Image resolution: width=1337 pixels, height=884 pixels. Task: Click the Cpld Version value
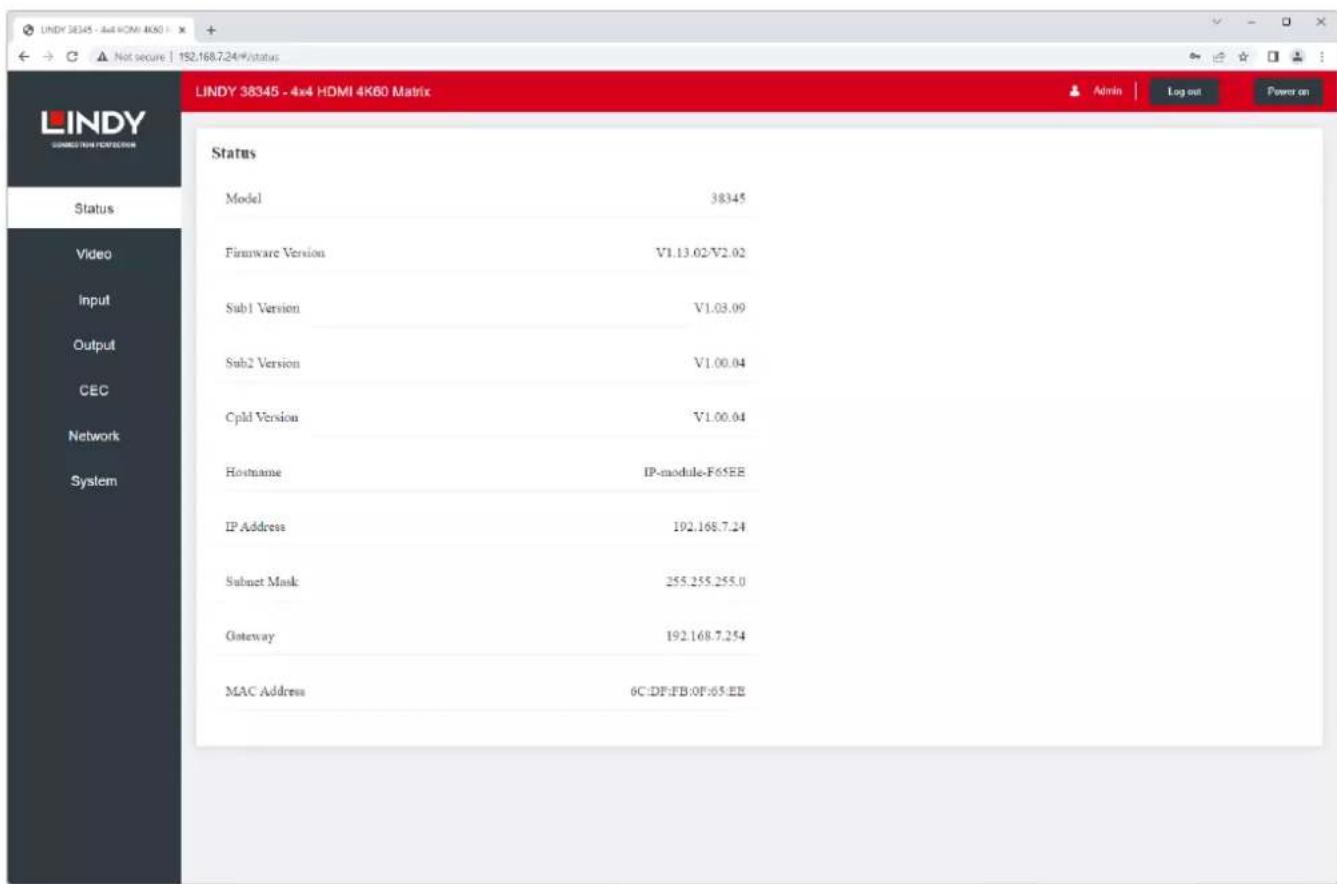pyautogui.click(x=720, y=417)
